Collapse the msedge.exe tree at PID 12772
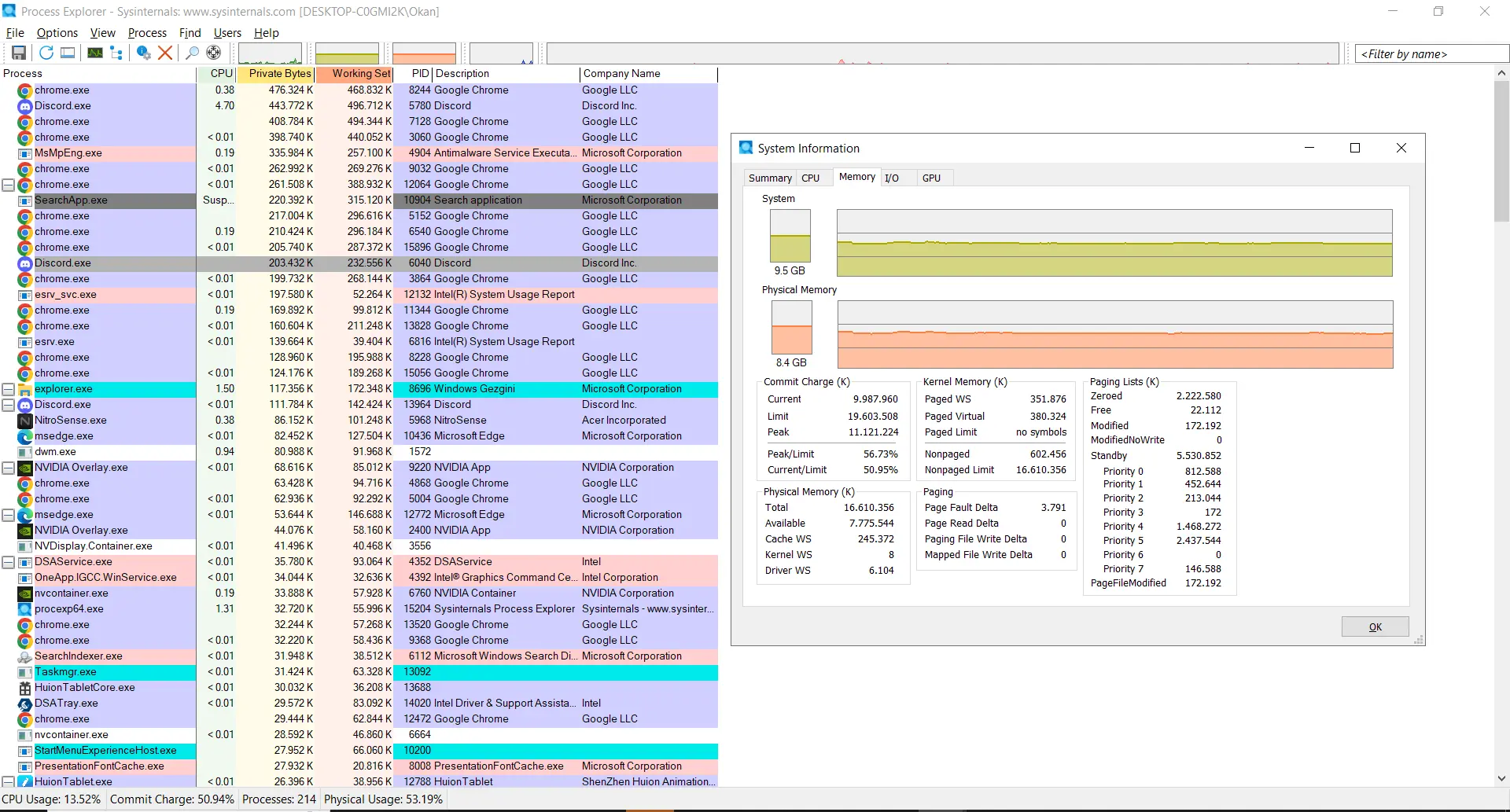The height and width of the screenshot is (812, 1510). click(8, 515)
